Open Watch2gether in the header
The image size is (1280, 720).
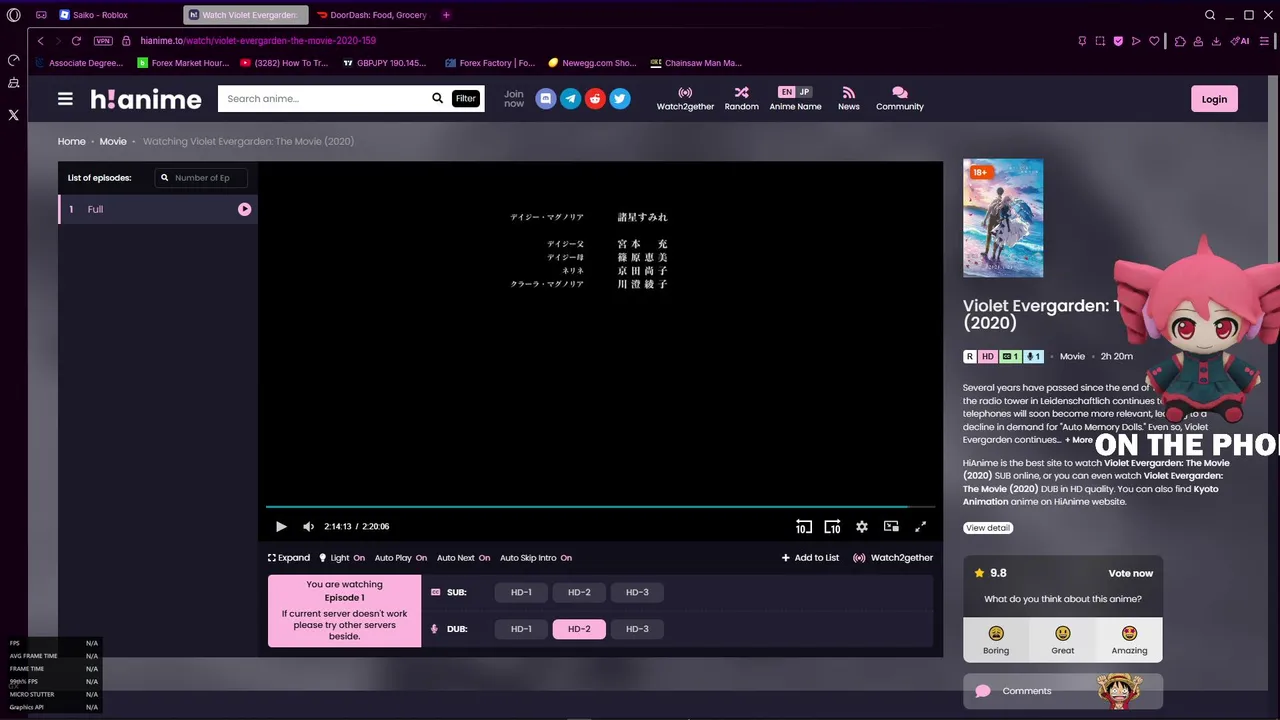[685, 99]
